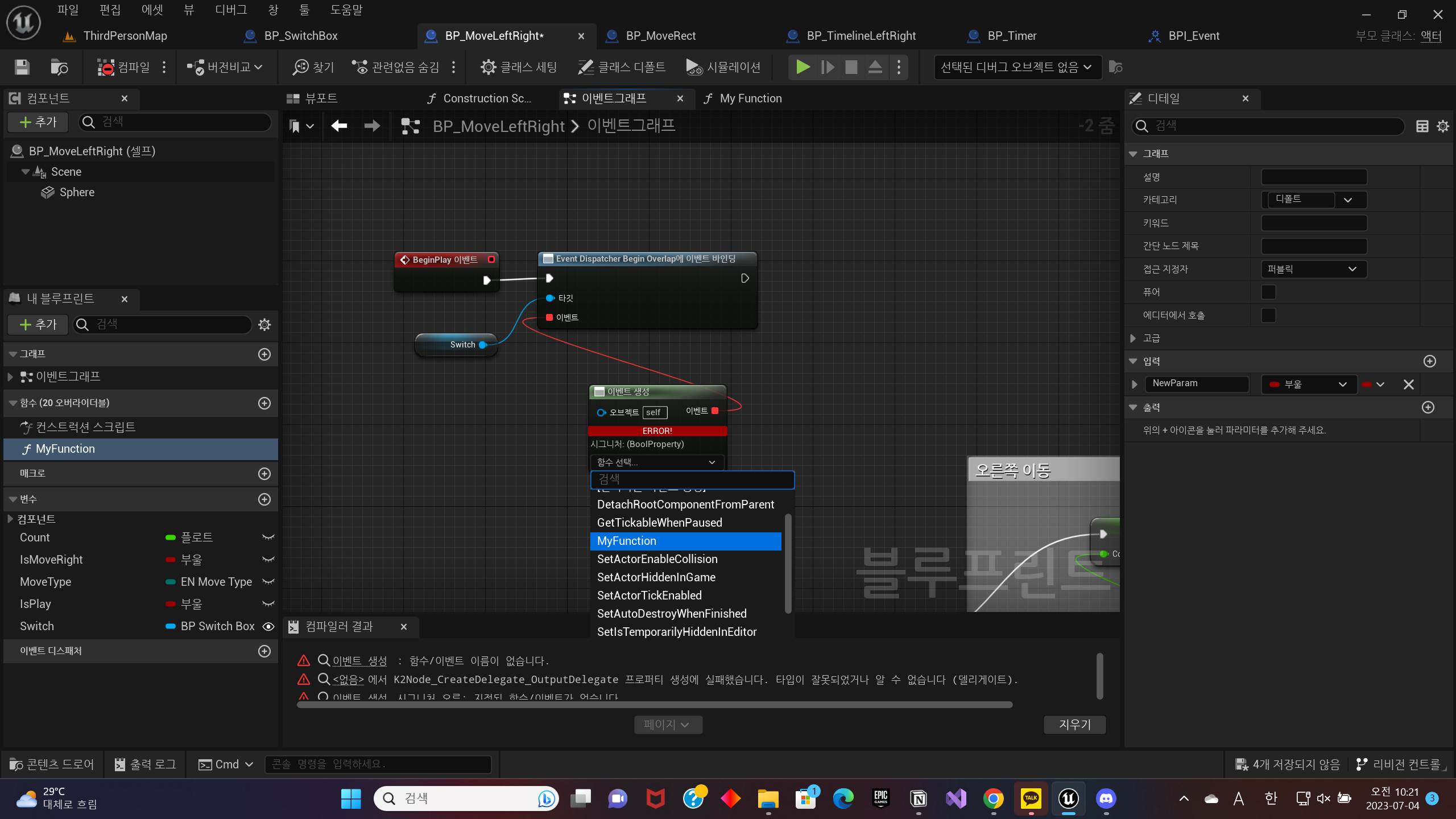Switch to the BP_Timer tab
1456x819 pixels.
coord(1012,36)
